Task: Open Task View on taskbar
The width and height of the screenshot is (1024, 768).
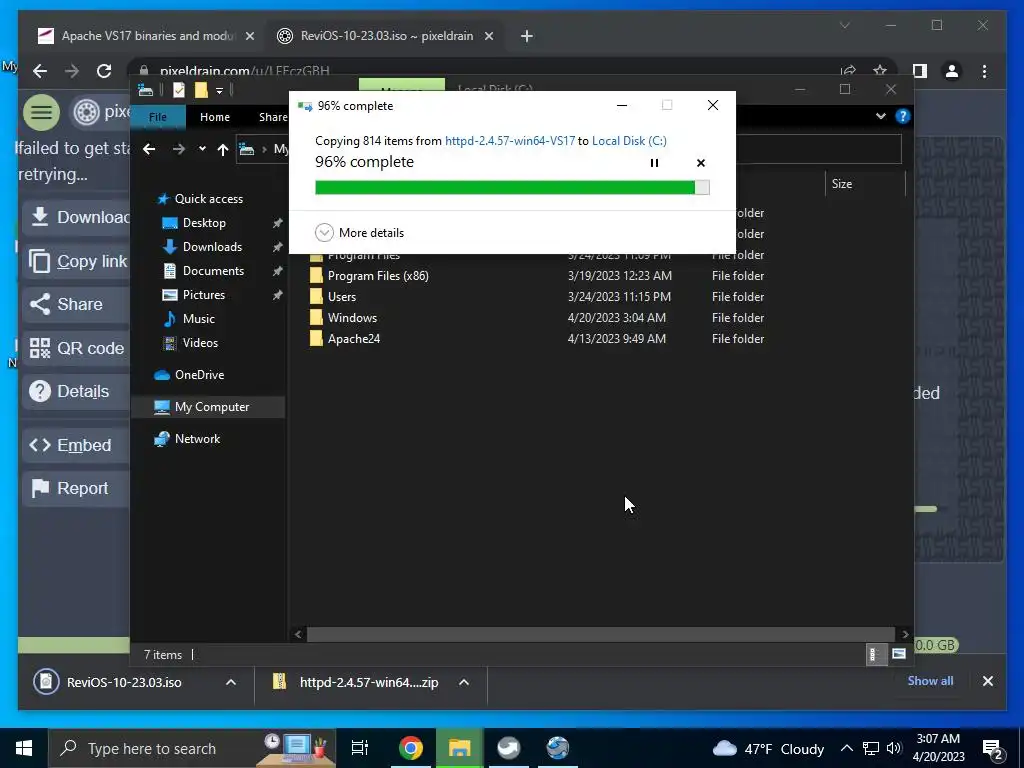Action: point(359,748)
